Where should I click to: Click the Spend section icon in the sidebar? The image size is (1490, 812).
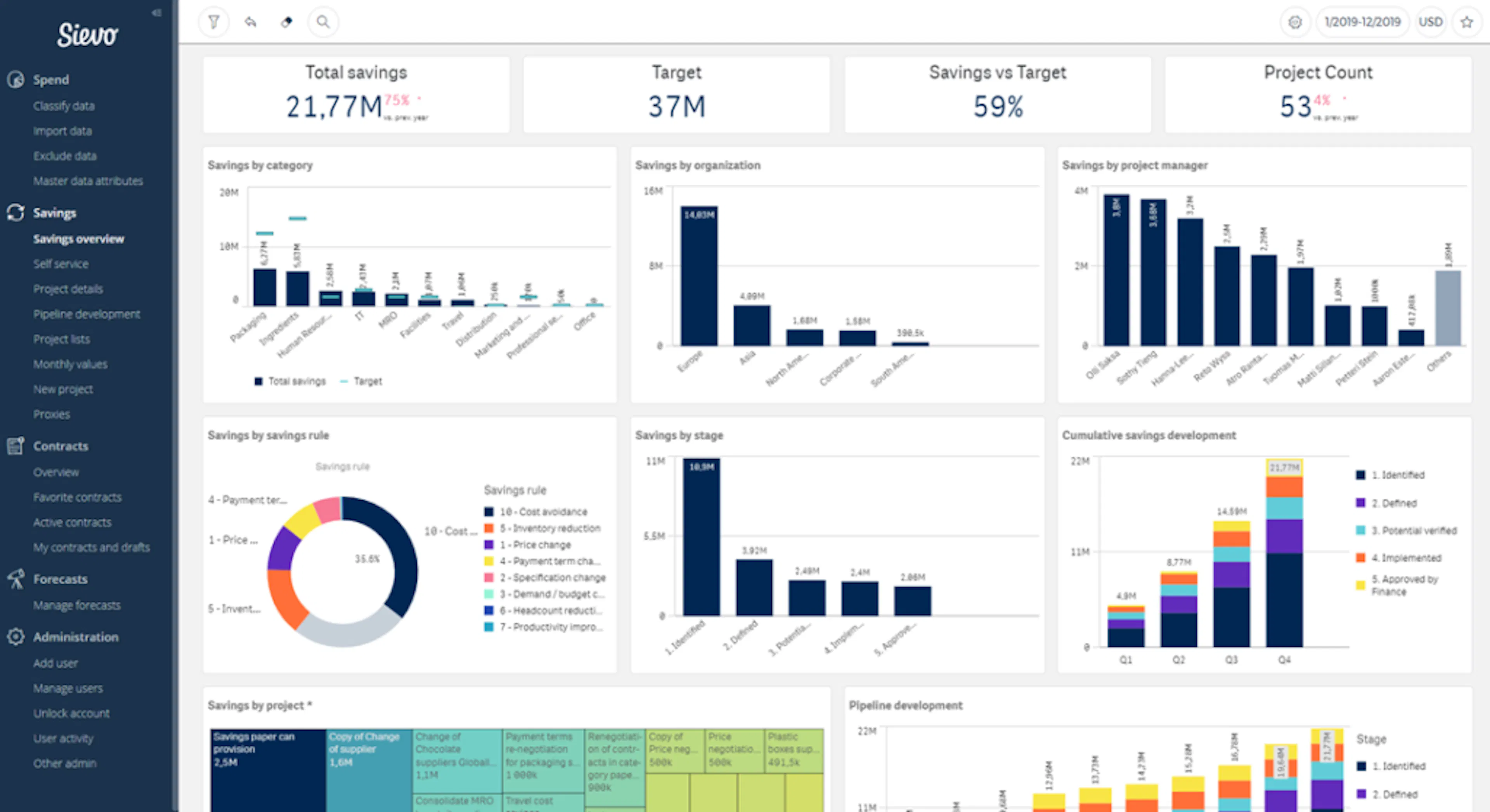[x=16, y=79]
